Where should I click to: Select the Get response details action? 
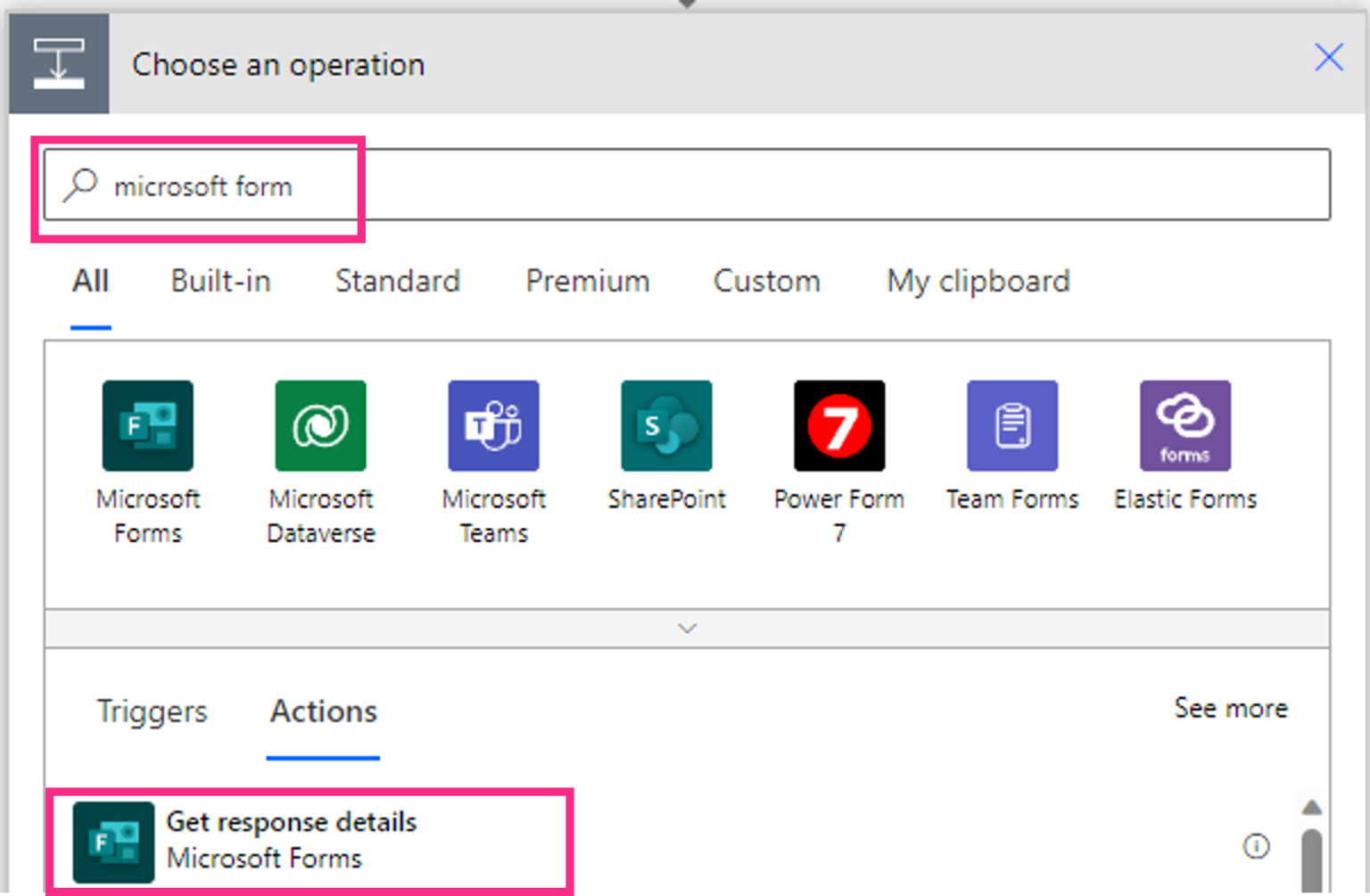[294, 839]
